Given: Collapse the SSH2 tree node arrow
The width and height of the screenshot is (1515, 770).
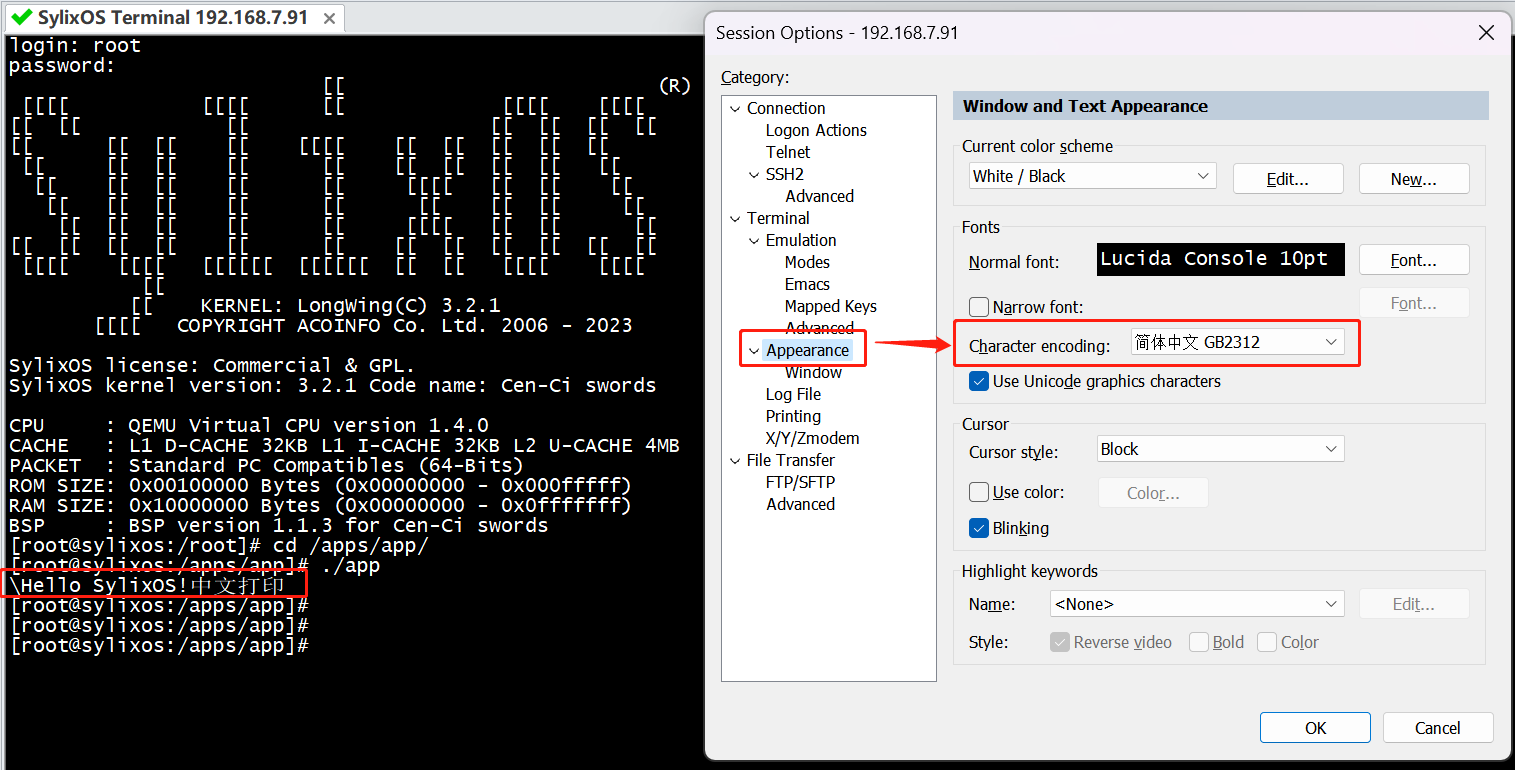Looking at the screenshot, I should click(x=755, y=174).
